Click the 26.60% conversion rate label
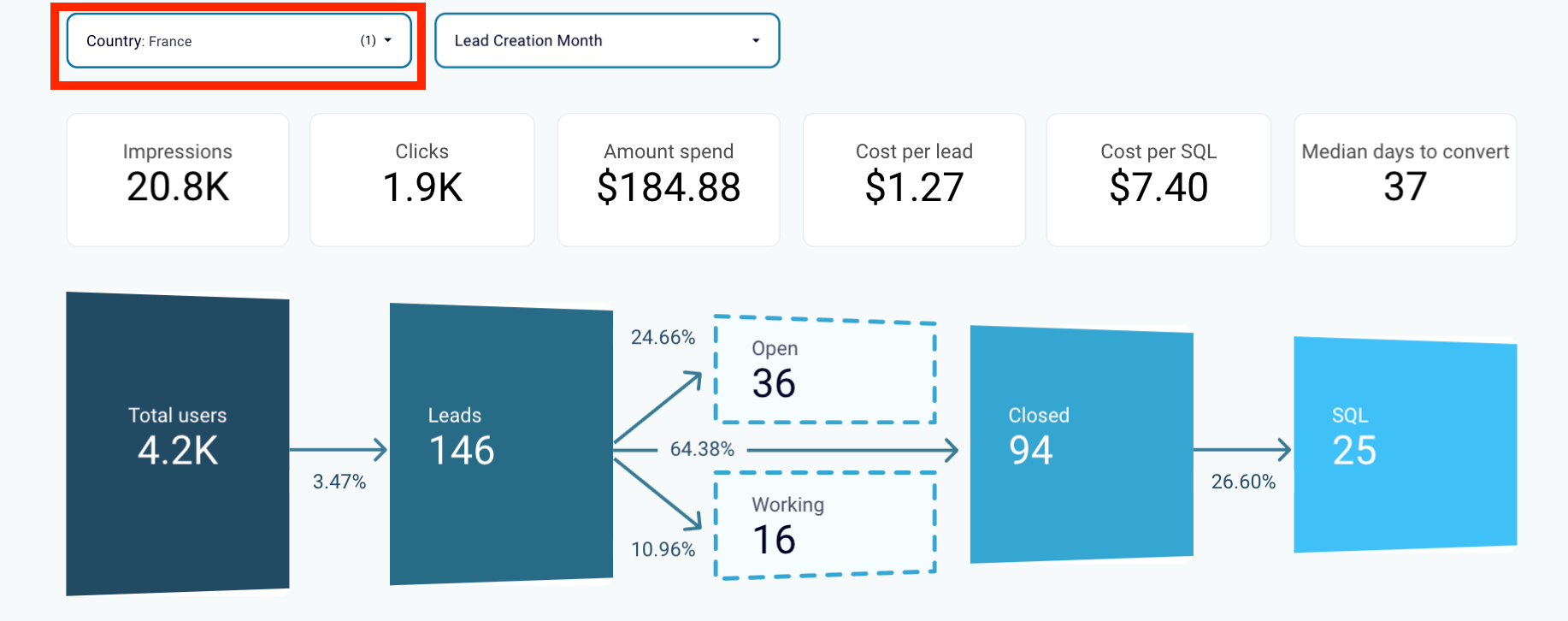 point(1243,482)
